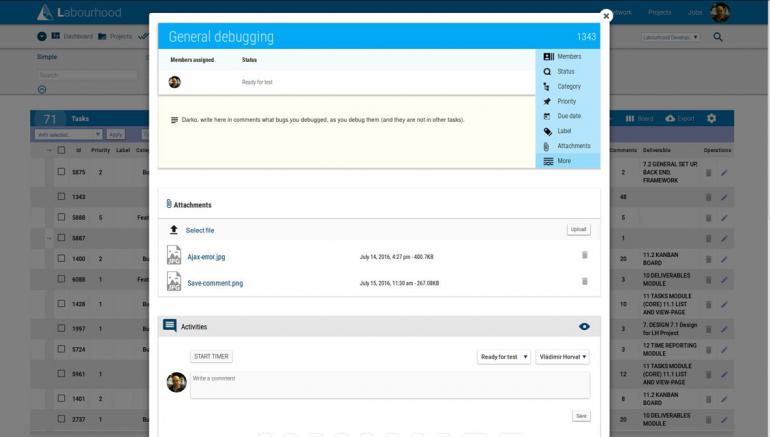Check the box for task 6088
Image resolution: width=770 pixels, height=437 pixels.
(61, 279)
